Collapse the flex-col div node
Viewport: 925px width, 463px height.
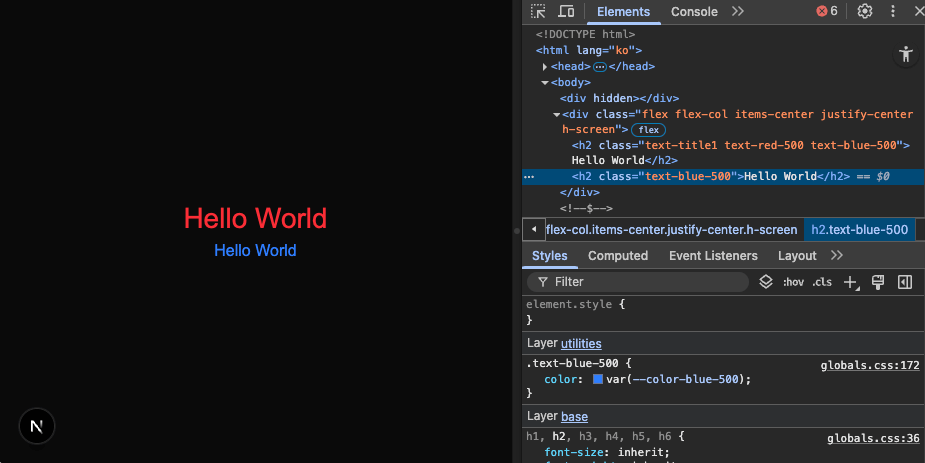[x=556, y=114]
